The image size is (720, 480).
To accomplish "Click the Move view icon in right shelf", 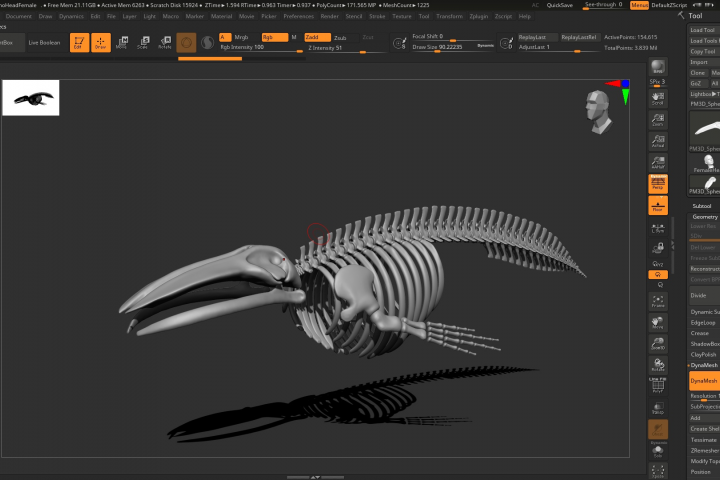I will tap(658, 322).
